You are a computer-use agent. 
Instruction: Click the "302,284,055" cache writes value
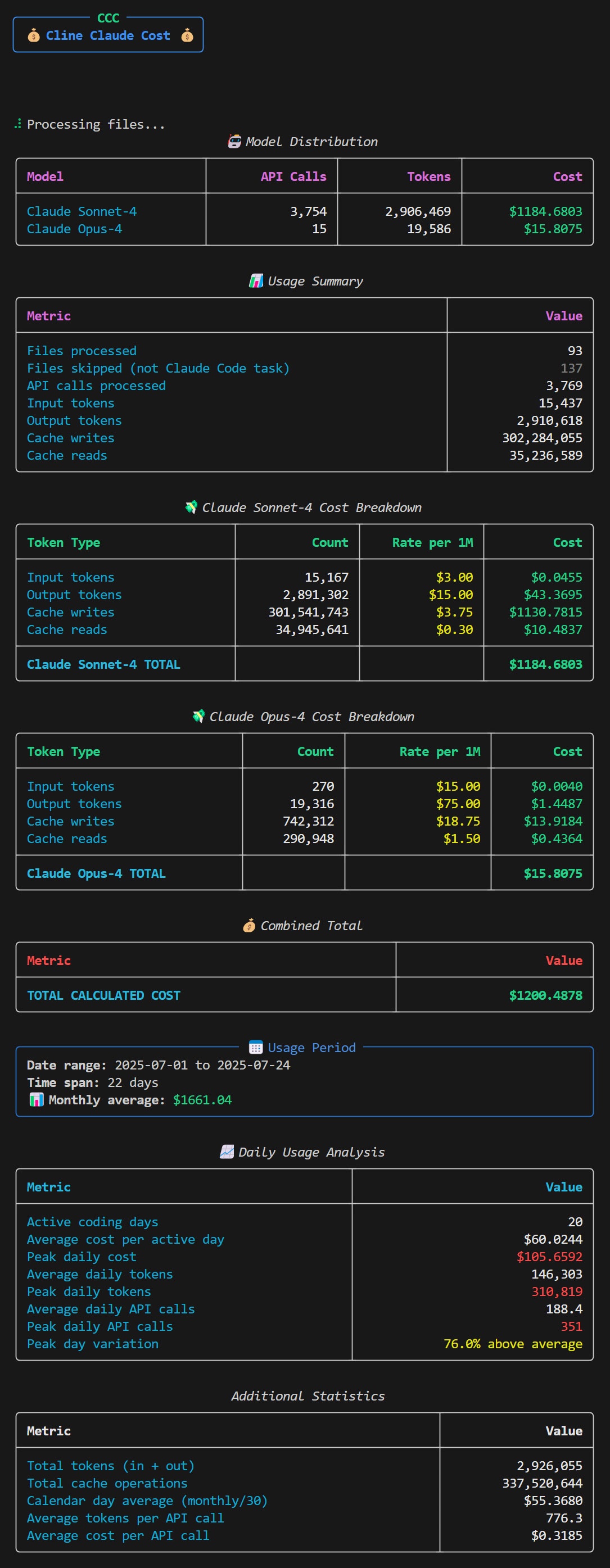pyautogui.click(x=542, y=438)
